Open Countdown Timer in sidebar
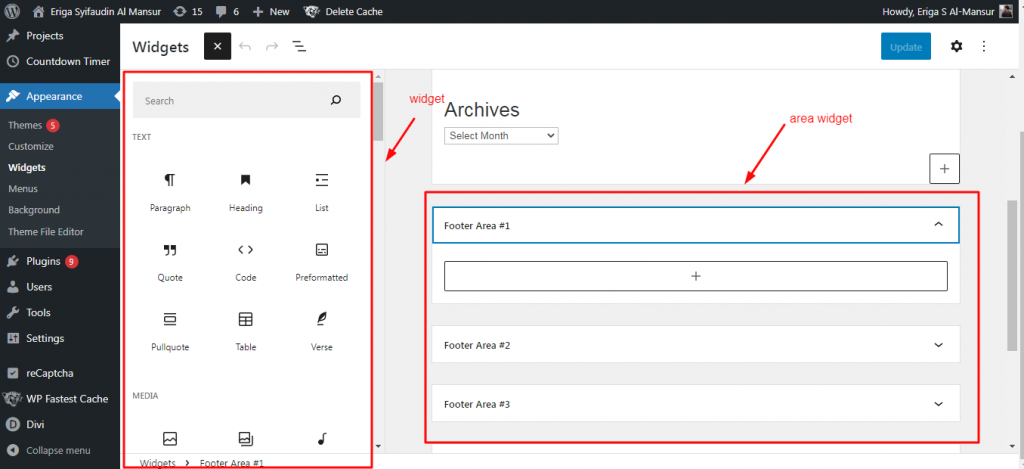The width and height of the screenshot is (1024, 469). tap(60, 61)
